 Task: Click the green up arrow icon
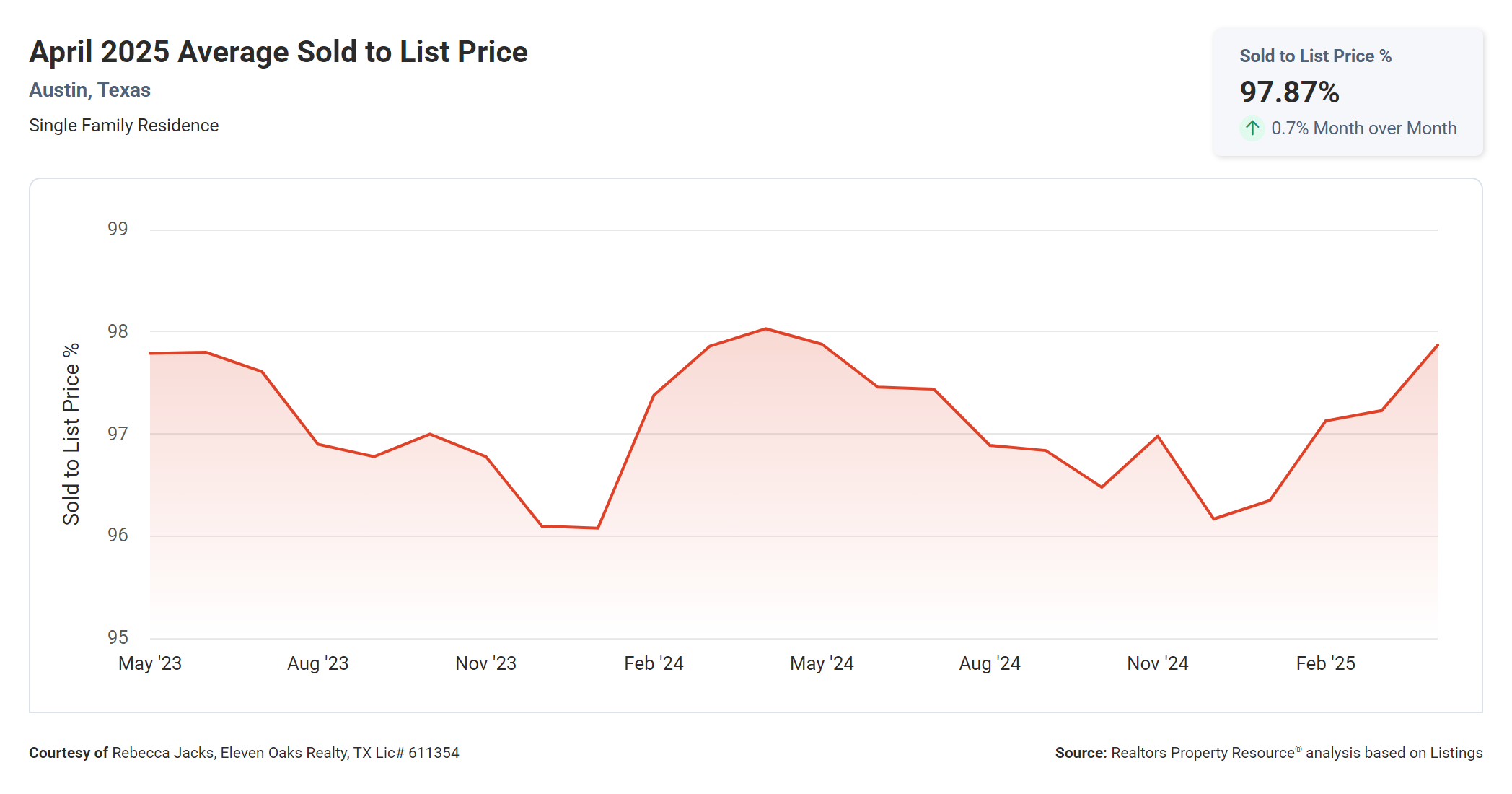pos(1252,128)
